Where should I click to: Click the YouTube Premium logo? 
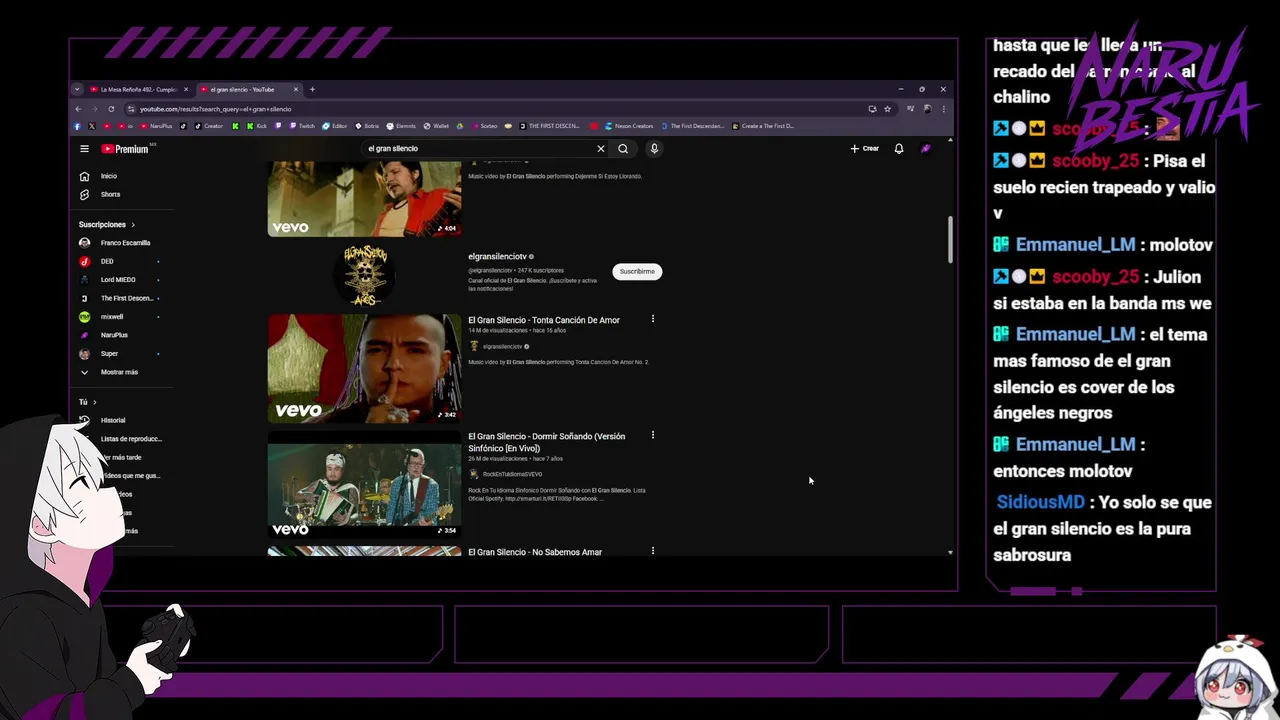point(126,148)
